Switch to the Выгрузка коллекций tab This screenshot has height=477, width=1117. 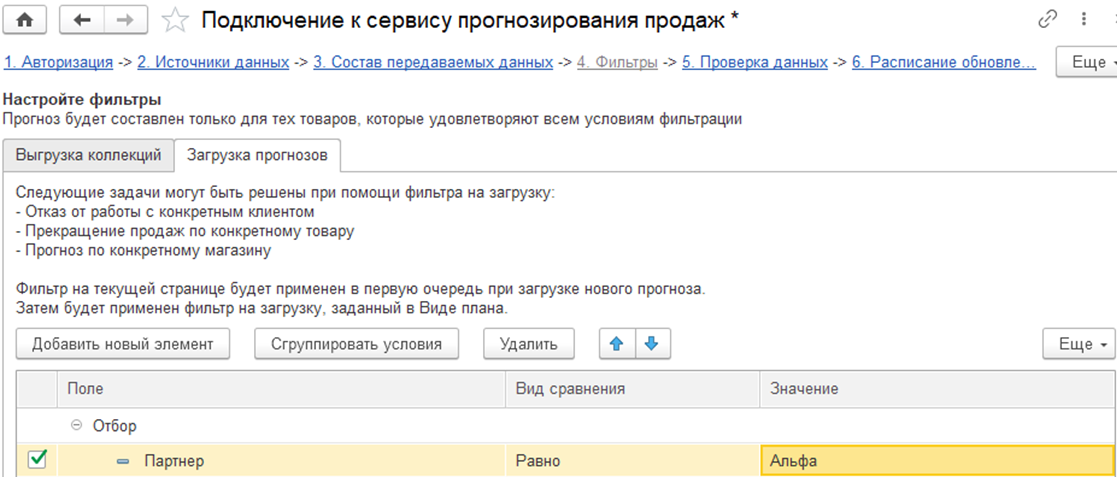tap(88, 155)
